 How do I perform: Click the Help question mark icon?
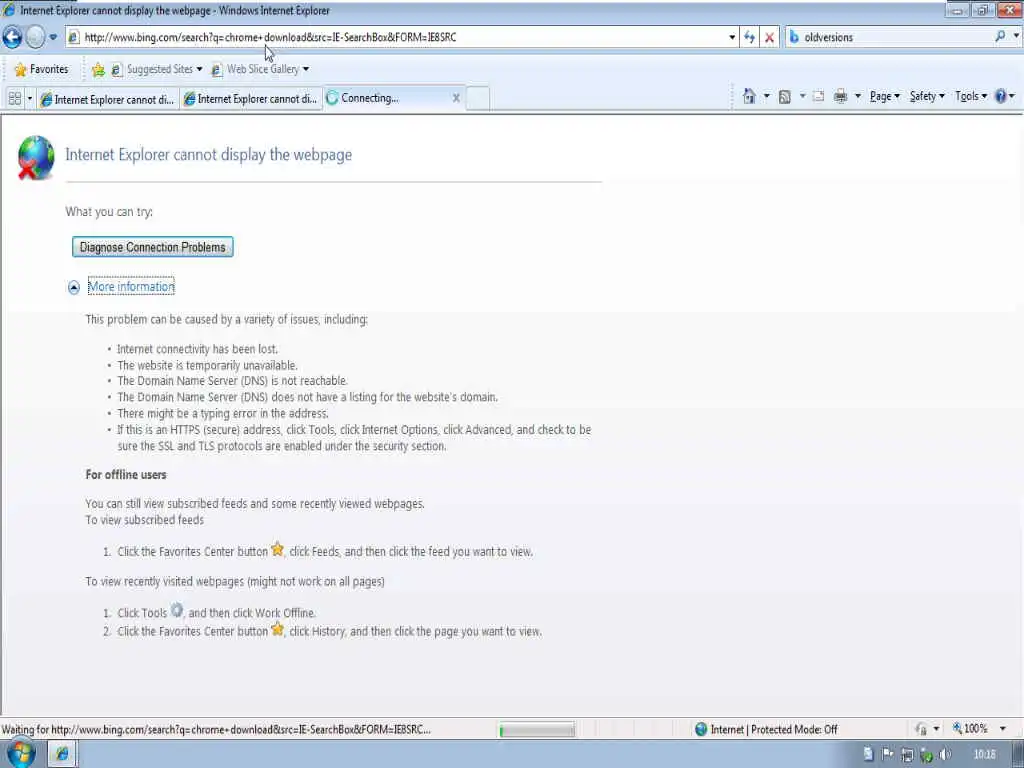pos(1000,97)
